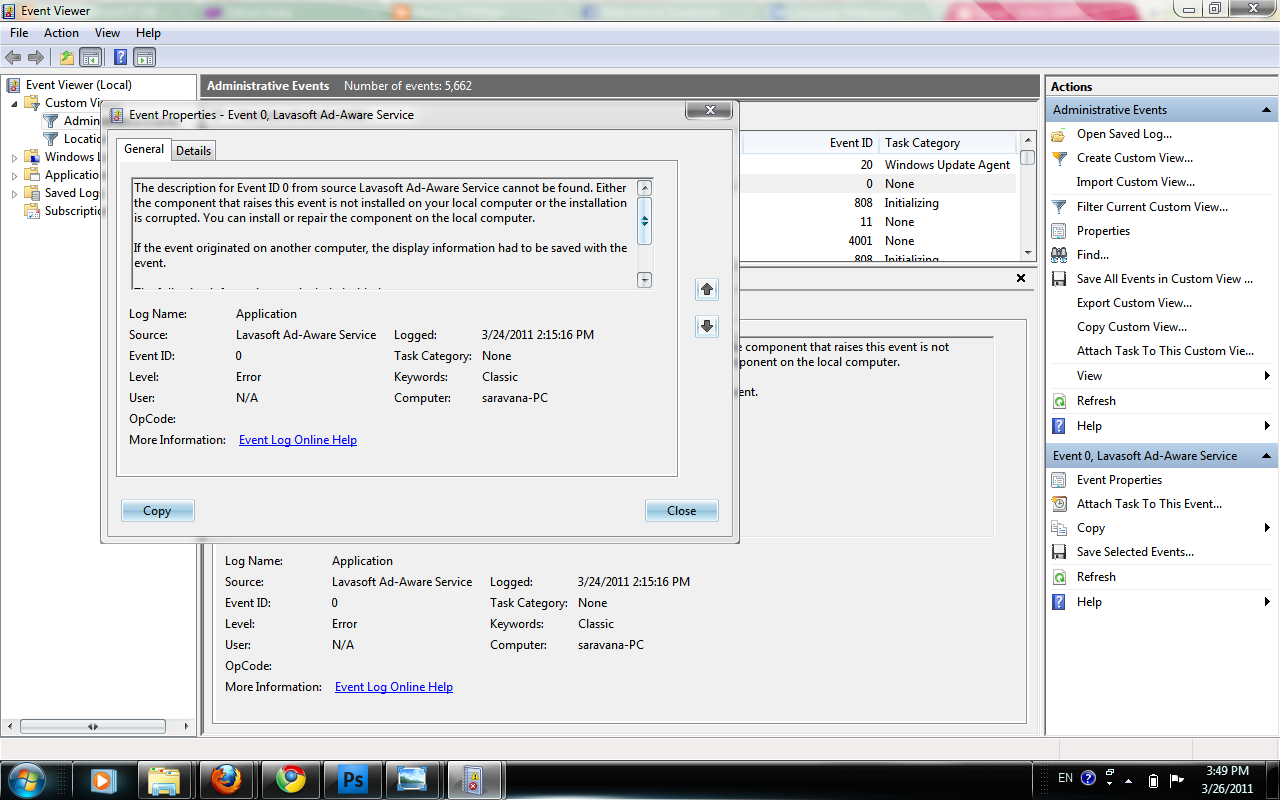This screenshot has height=800, width=1280.
Task: Click the Properties action icon
Action: [x=1059, y=231]
